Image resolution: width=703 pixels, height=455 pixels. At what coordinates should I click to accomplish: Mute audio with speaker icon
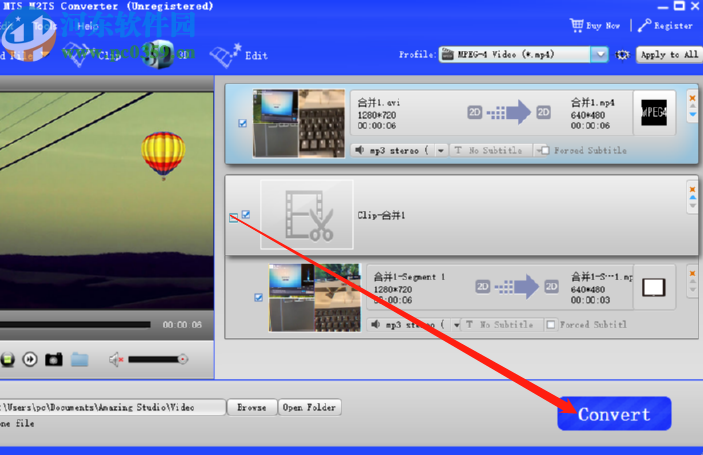click(116, 360)
